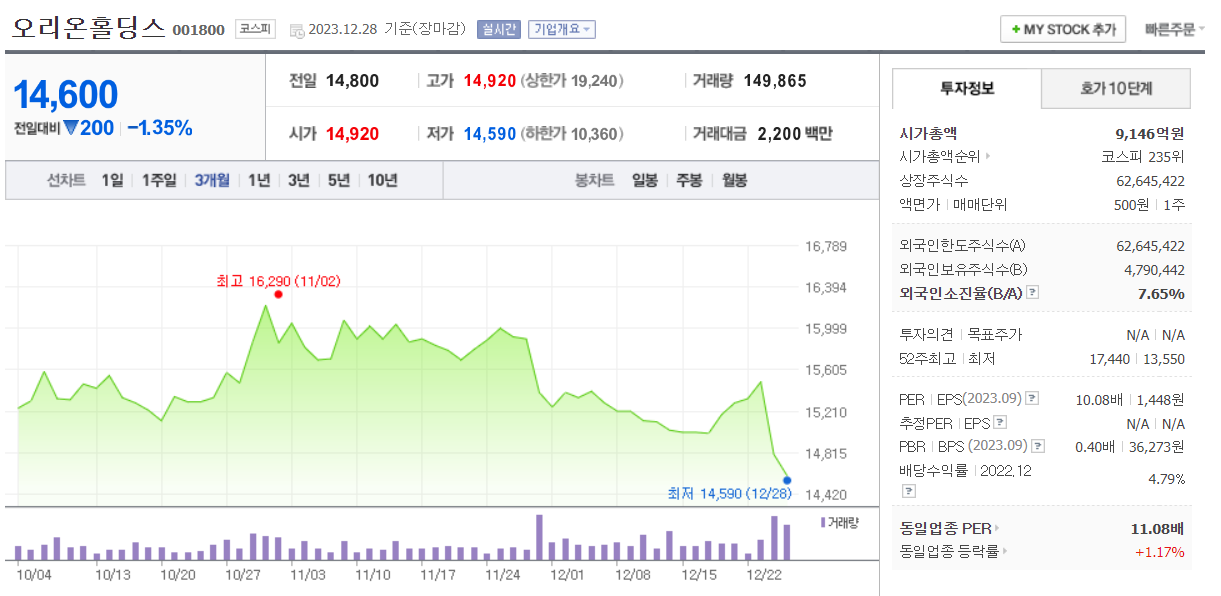This screenshot has width=1221, height=596.
Task: Click the 동일업종 PER value 11.08배
Action: 1157,528
